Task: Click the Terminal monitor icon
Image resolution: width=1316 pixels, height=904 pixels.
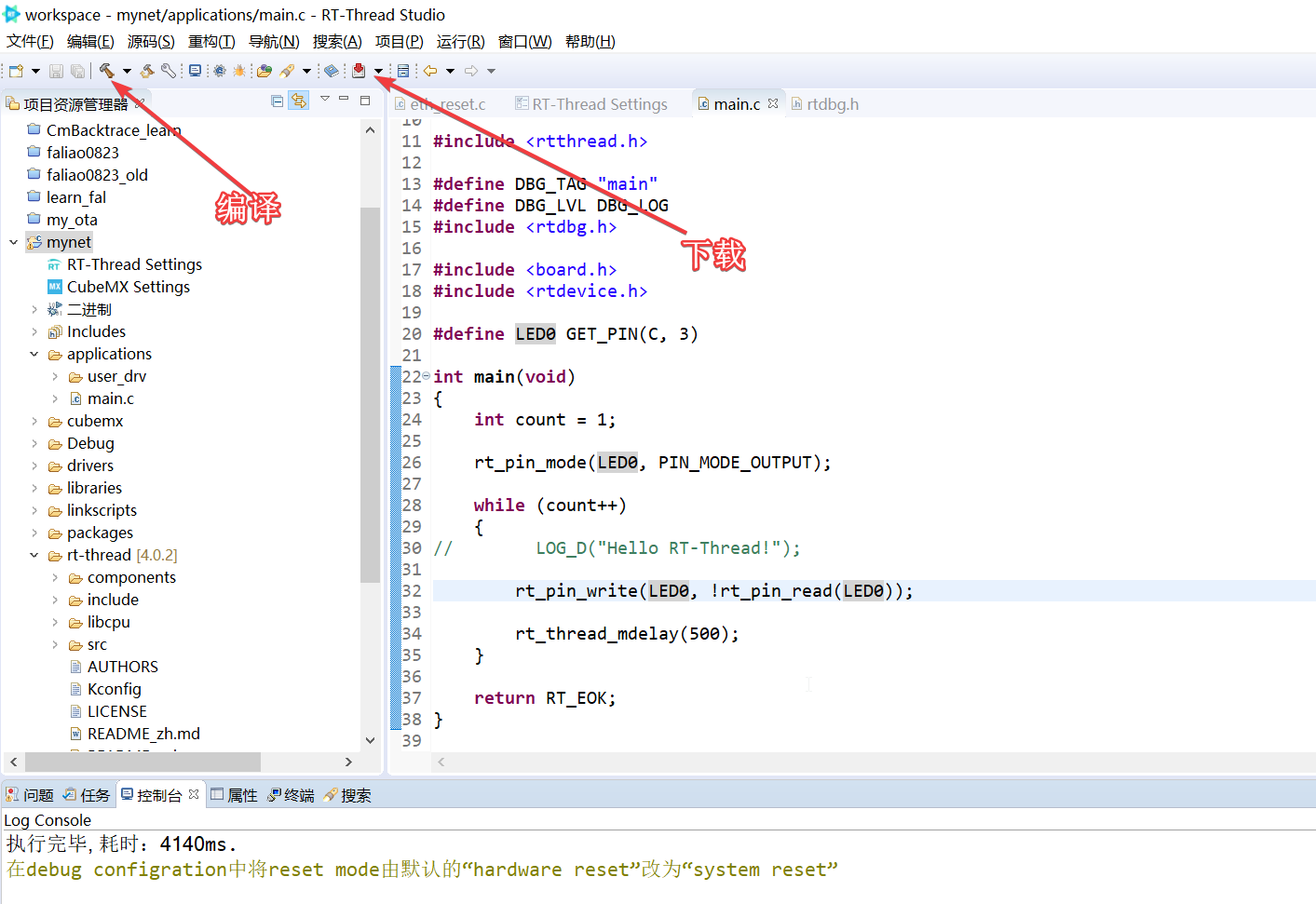Action: tap(194, 70)
